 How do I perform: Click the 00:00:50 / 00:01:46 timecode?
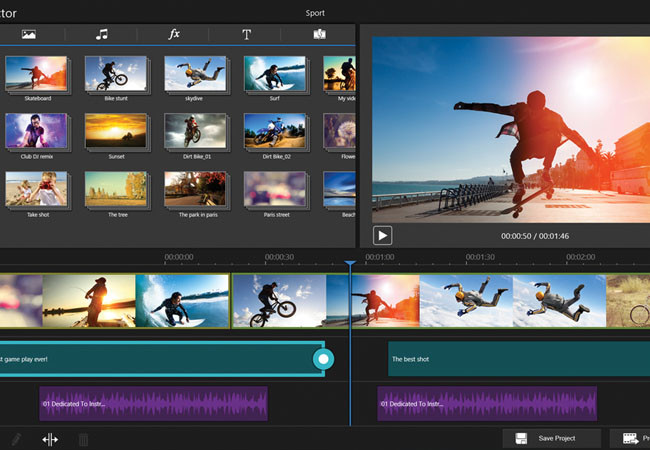click(535, 236)
